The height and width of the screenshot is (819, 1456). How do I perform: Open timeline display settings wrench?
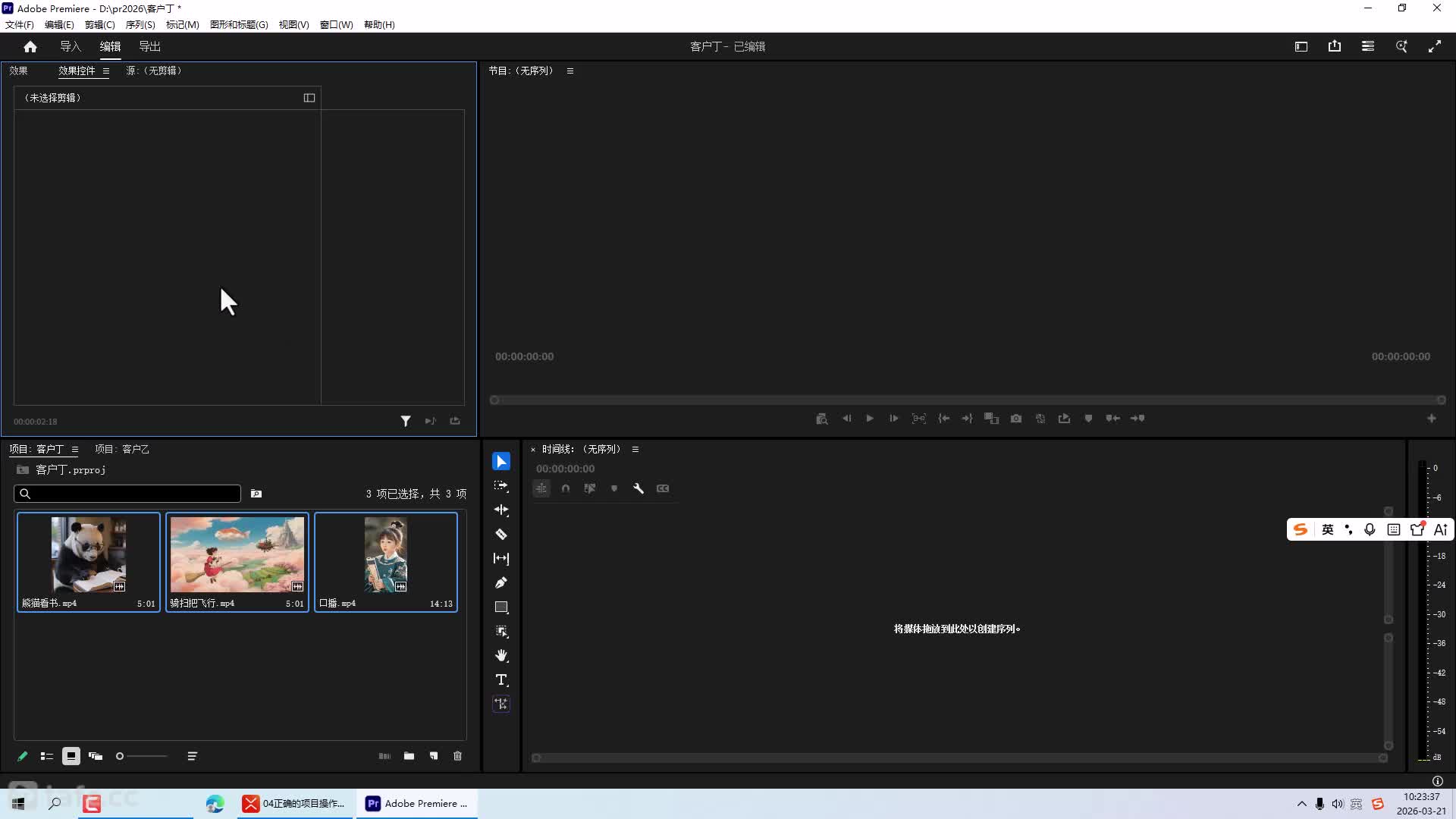[x=639, y=488]
